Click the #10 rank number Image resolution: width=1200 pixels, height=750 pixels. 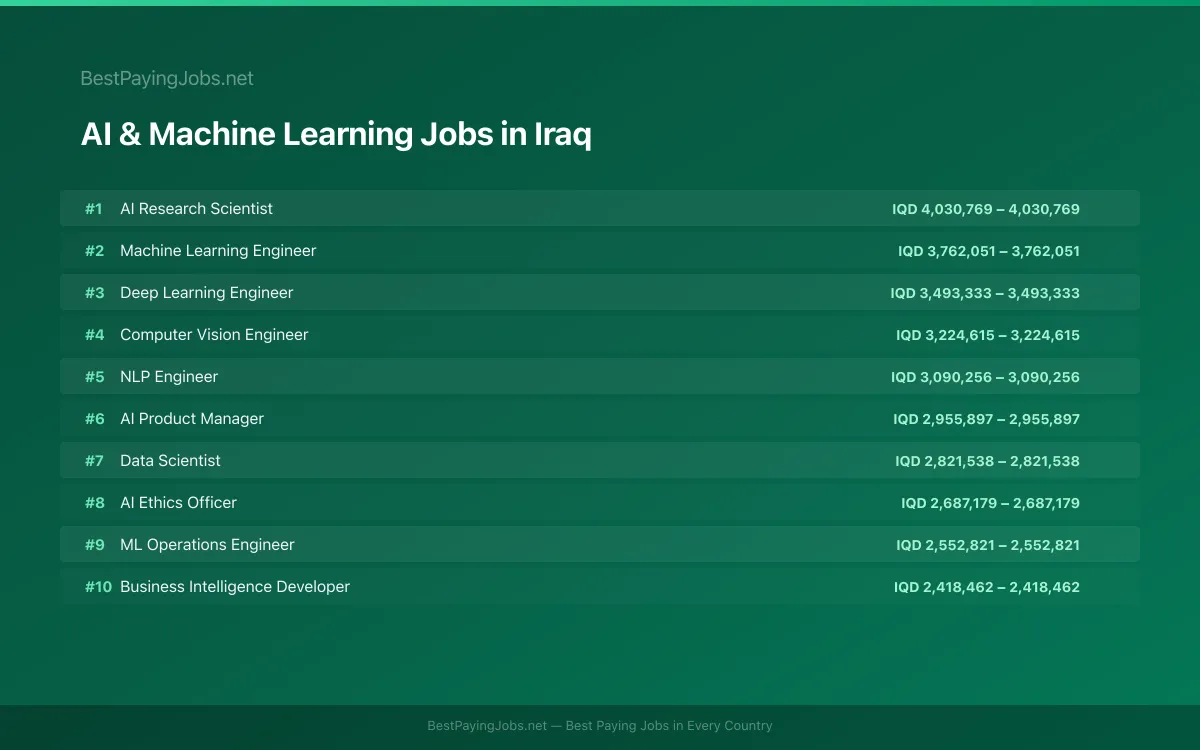(98, 587)
